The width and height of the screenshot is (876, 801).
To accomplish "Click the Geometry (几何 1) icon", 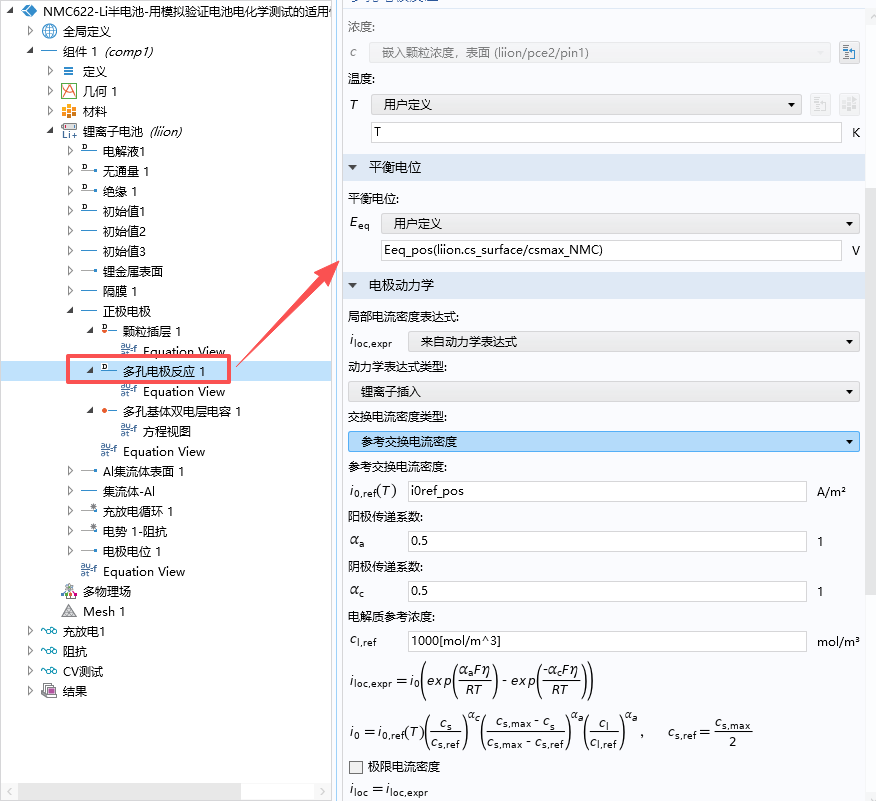I will 69,91.
